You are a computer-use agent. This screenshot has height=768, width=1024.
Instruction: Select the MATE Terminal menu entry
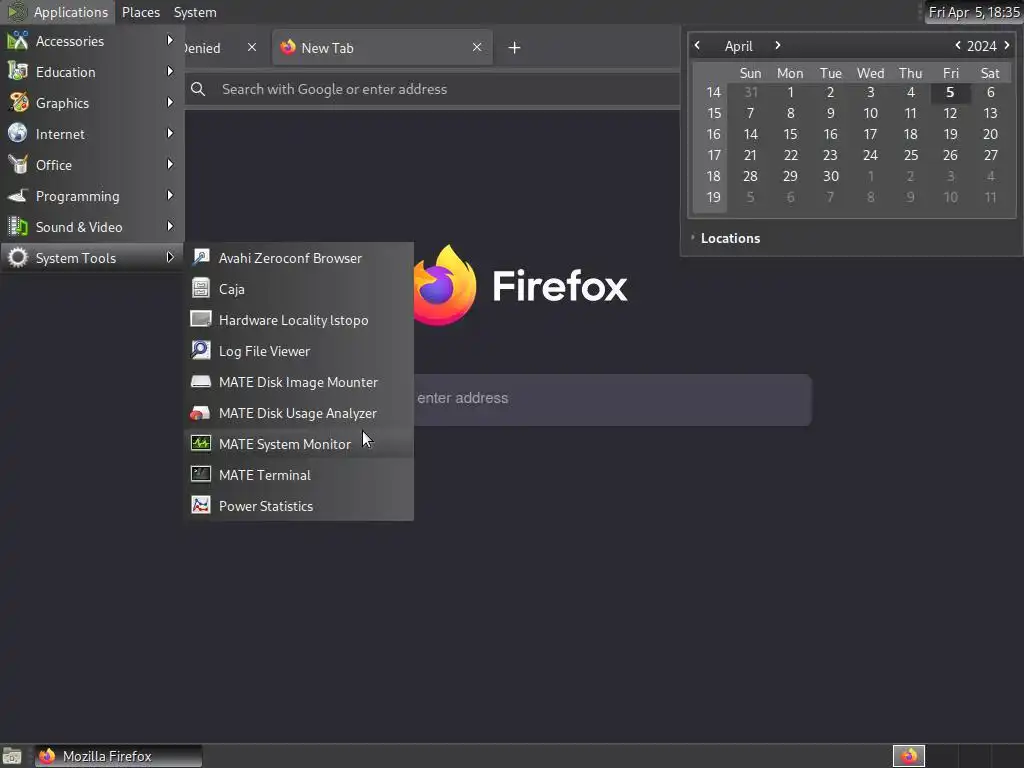click(x=299, y=475)
